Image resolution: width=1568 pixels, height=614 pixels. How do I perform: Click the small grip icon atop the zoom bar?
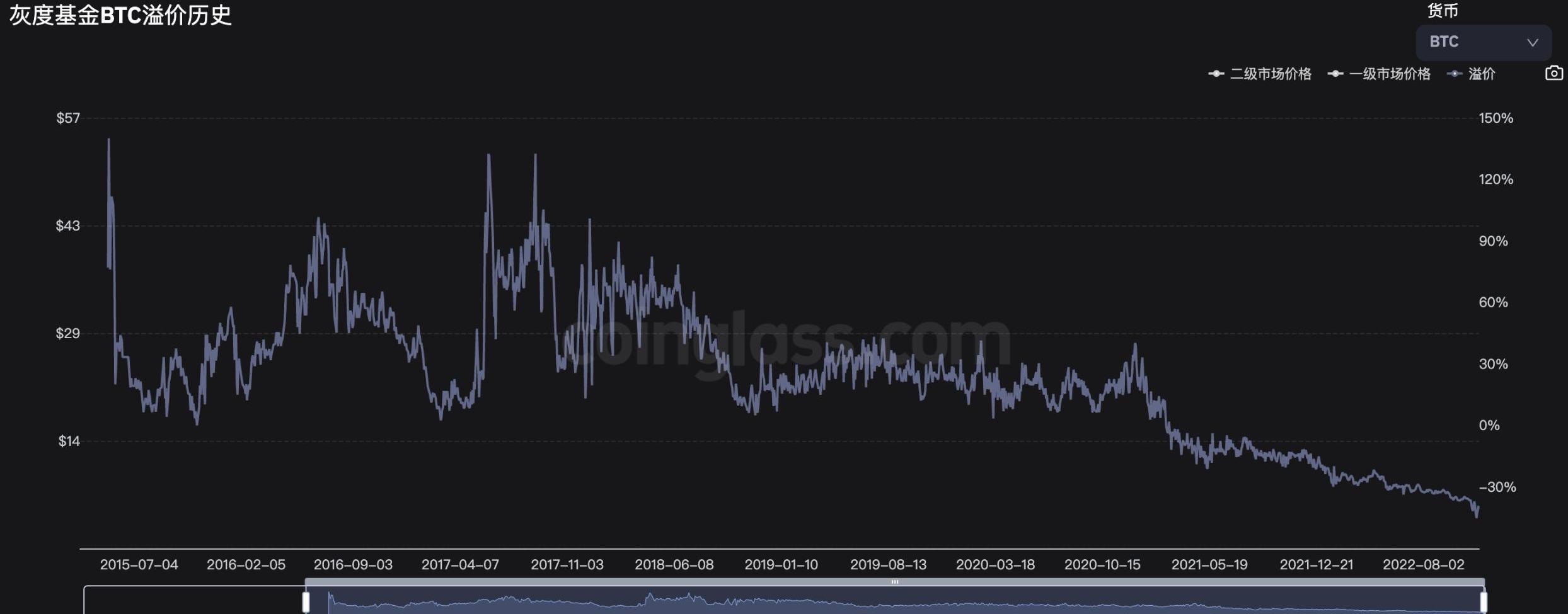point(894,582)
